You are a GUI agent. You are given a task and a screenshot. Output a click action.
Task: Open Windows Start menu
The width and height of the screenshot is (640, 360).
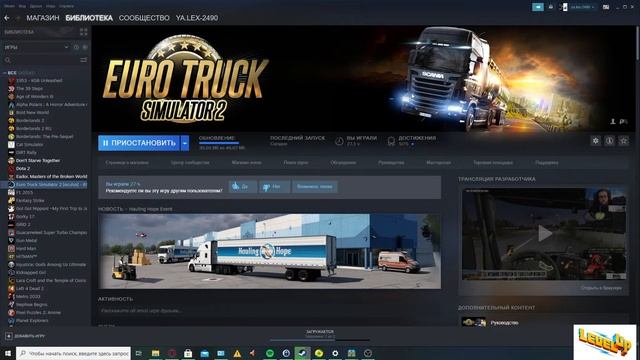tap(7, 353)
